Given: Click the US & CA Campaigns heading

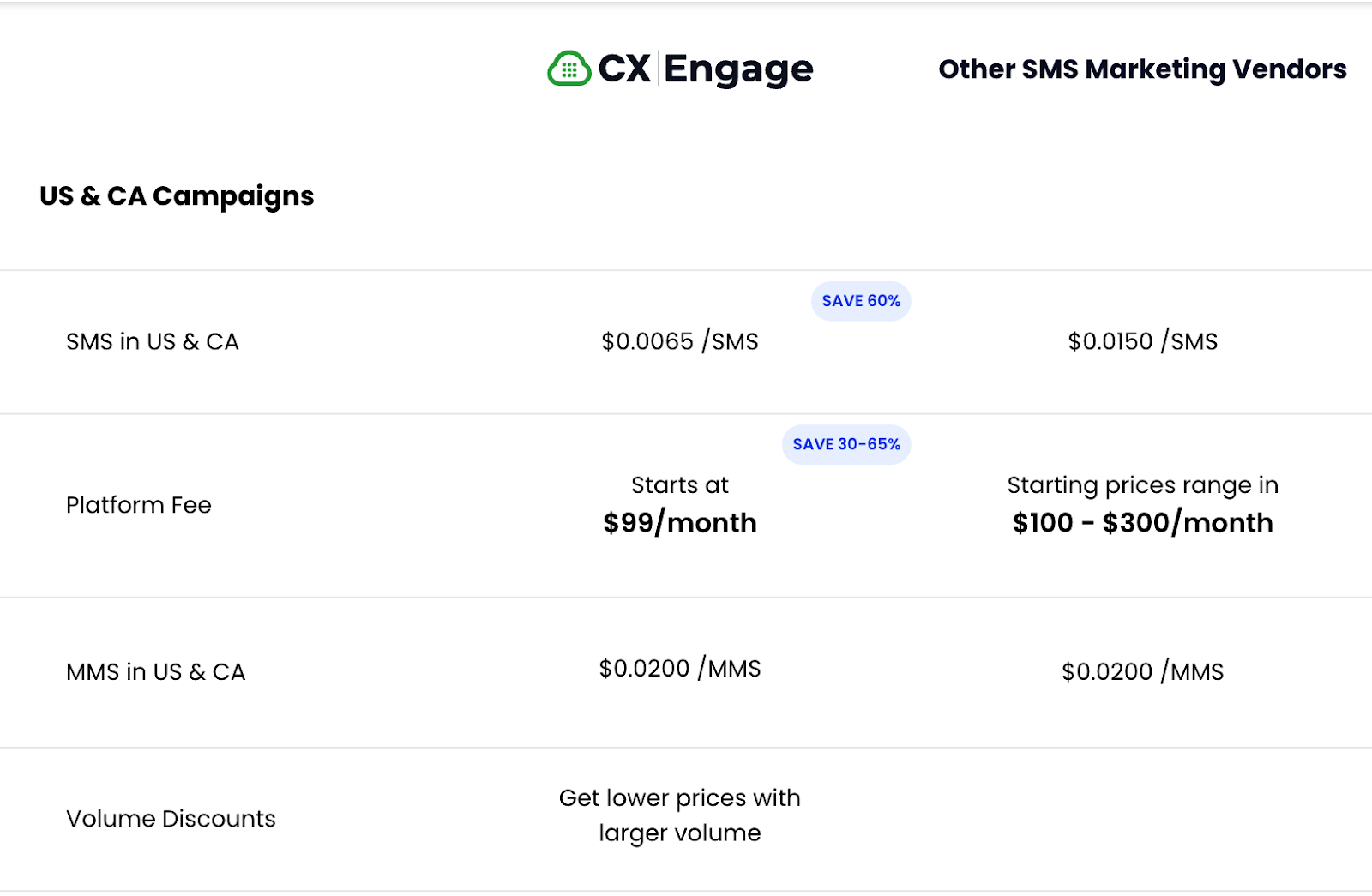Looking at the screenshot, I should 177,196.
